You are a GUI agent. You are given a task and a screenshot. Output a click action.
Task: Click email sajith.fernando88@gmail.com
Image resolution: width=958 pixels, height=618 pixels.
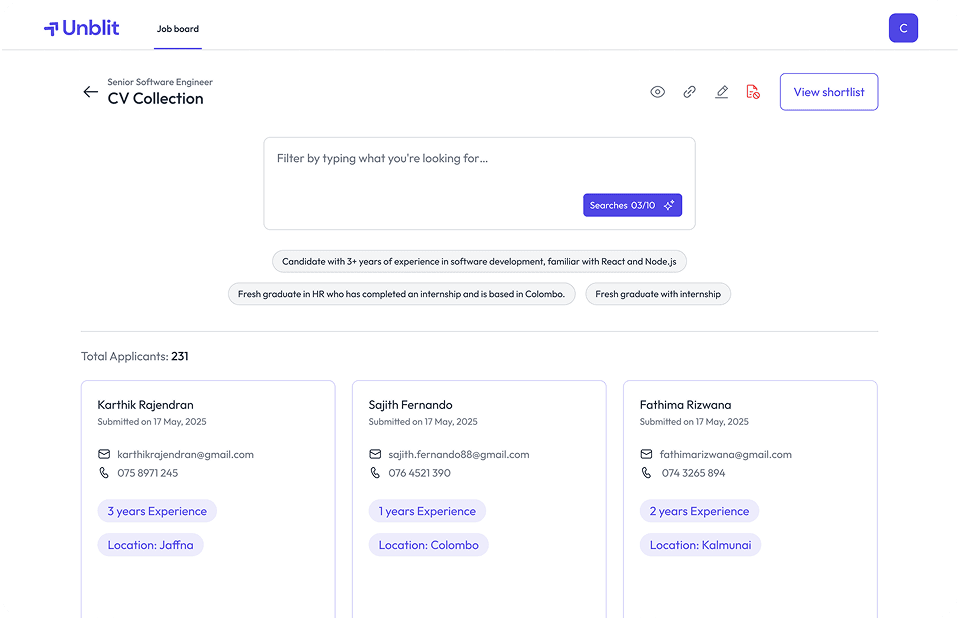coord(459,454)
